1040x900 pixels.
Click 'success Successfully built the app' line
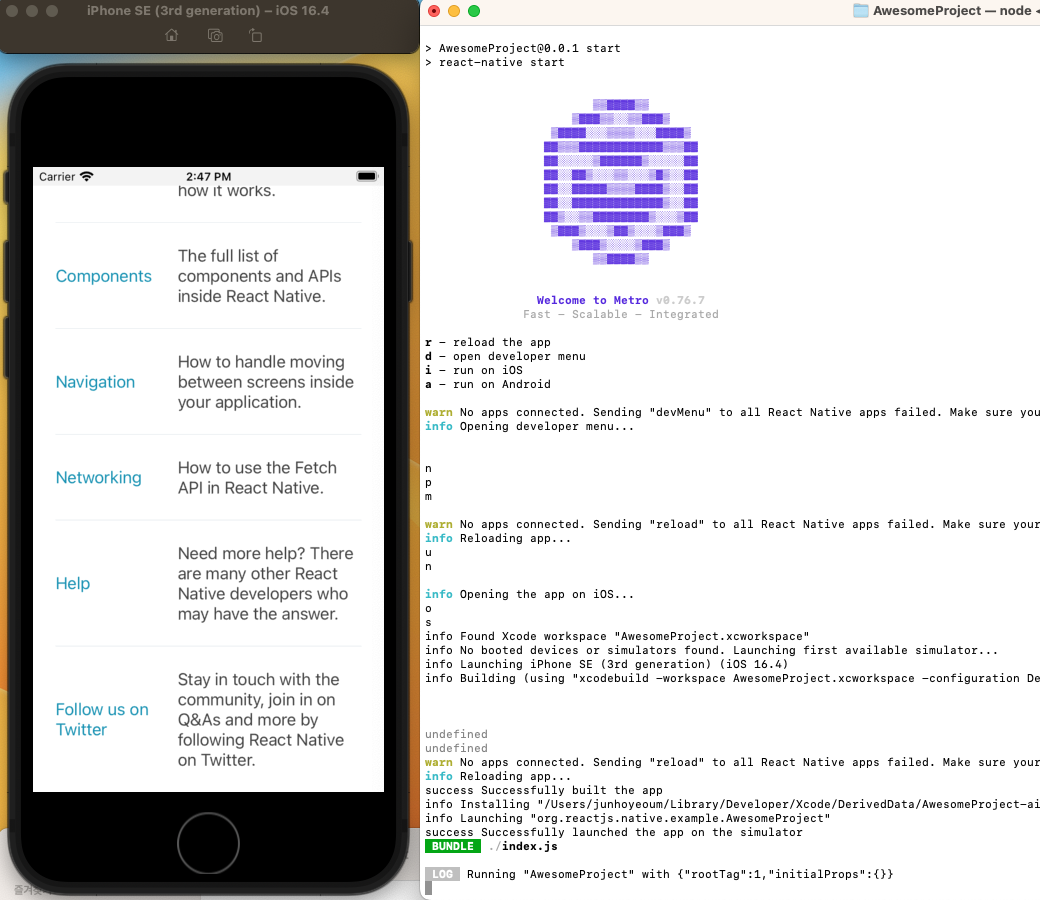point(544,791)
